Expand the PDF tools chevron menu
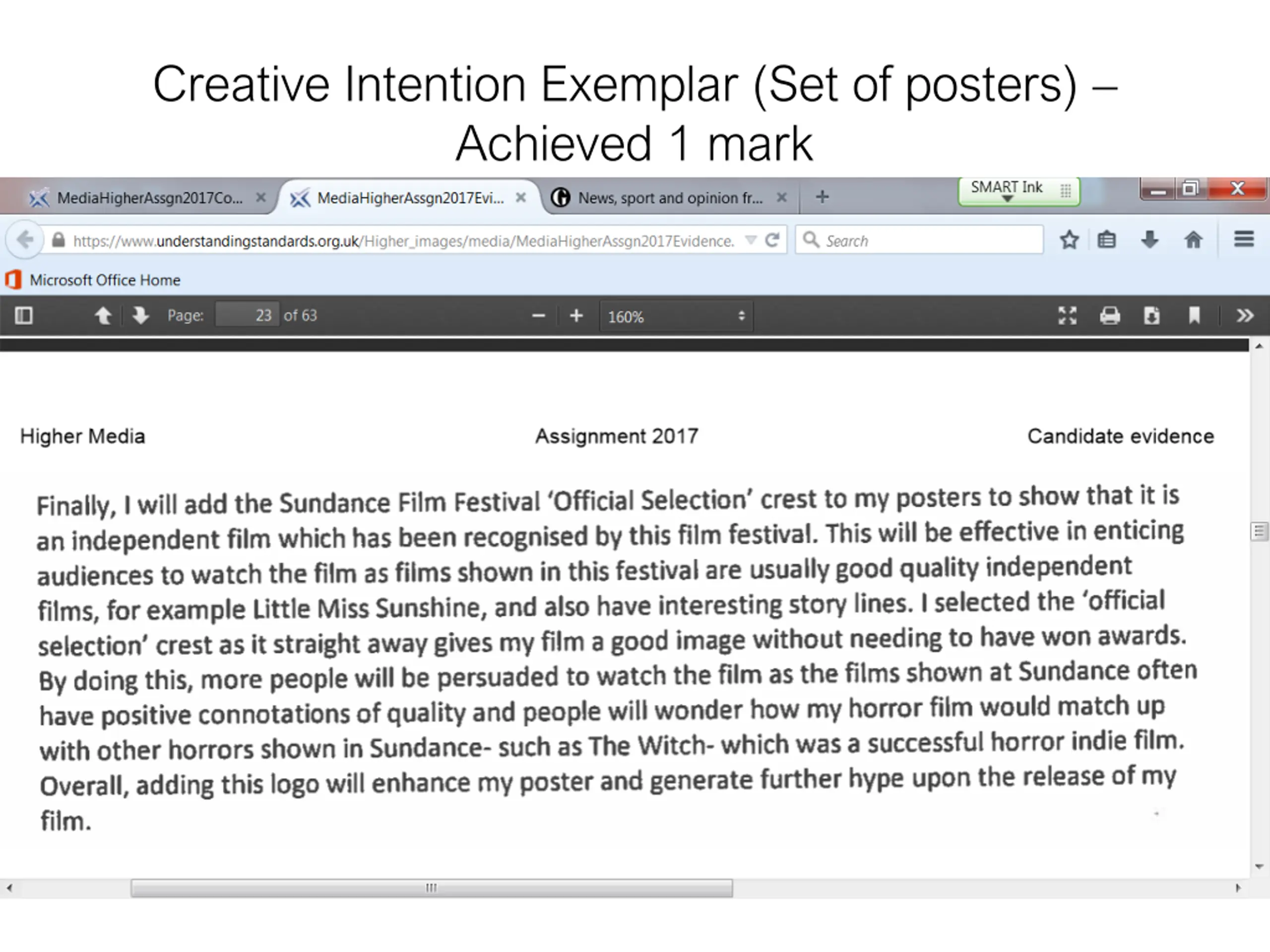The image size is (1270, 952). [x=1245, y=316]
